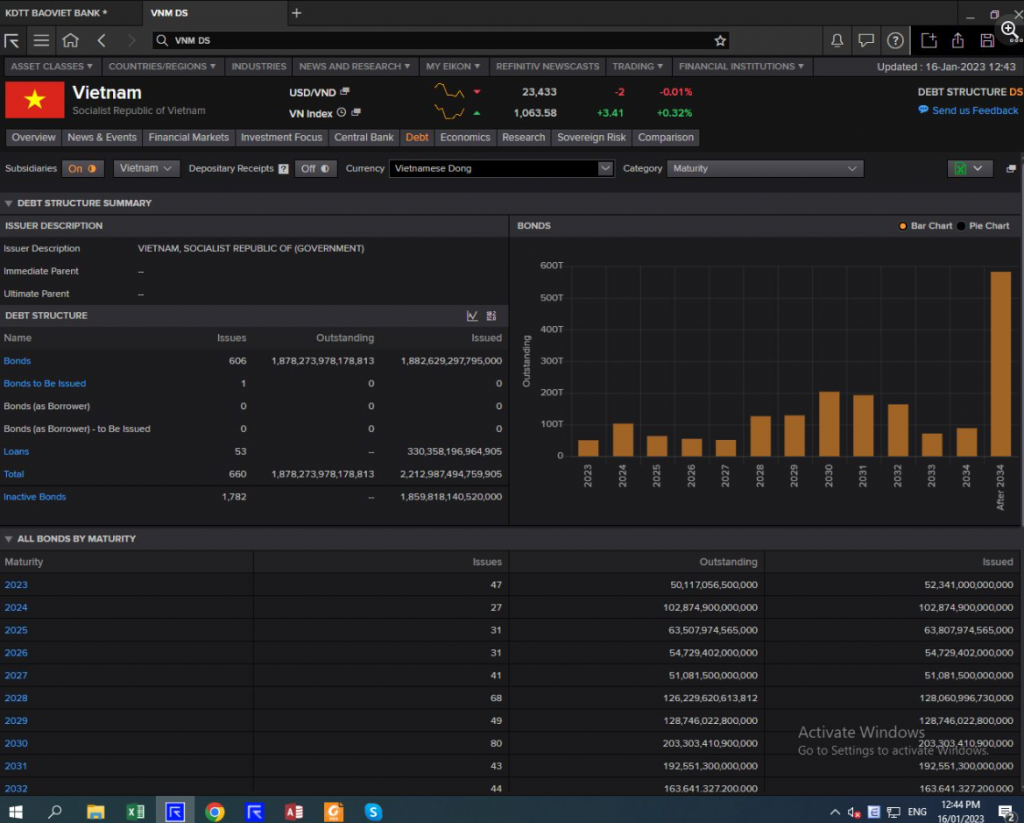This screenshot has height=823, width=1024.
Task: Open the Currency Vietnamese Dong dropdown
Action: click(501, 169)
